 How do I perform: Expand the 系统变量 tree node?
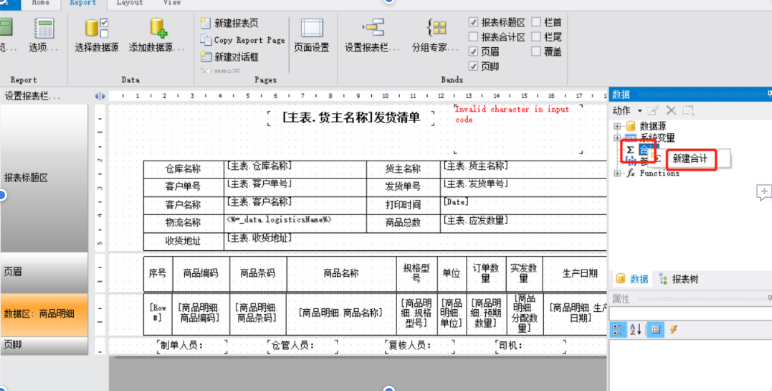(617, 138)
